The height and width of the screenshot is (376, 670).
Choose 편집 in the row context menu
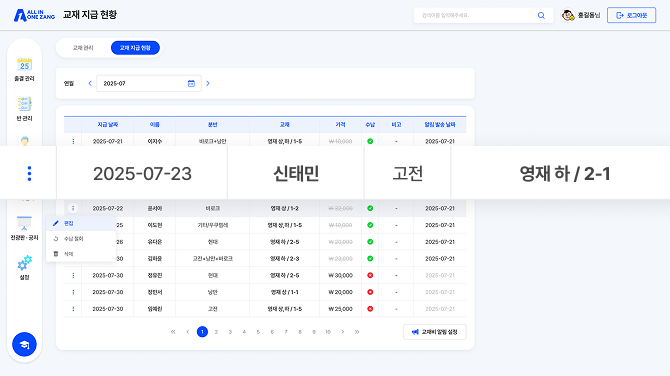pos(81,223)
